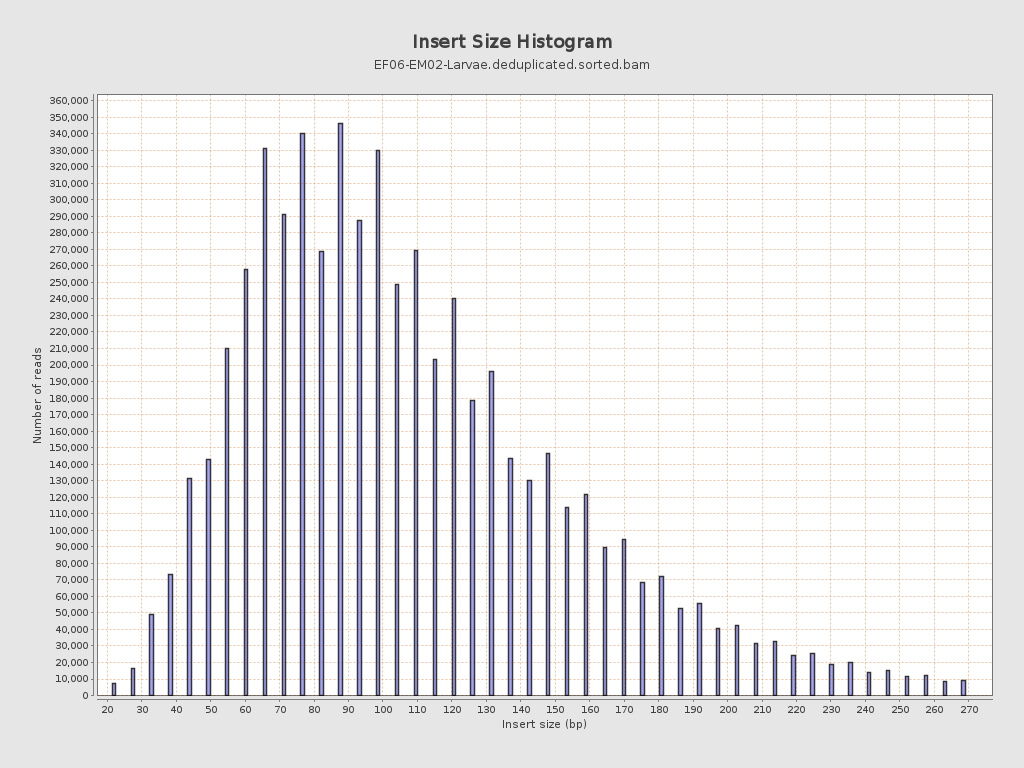Click the bar near 55 bp reaching 210,000

[x=227, y=522]
